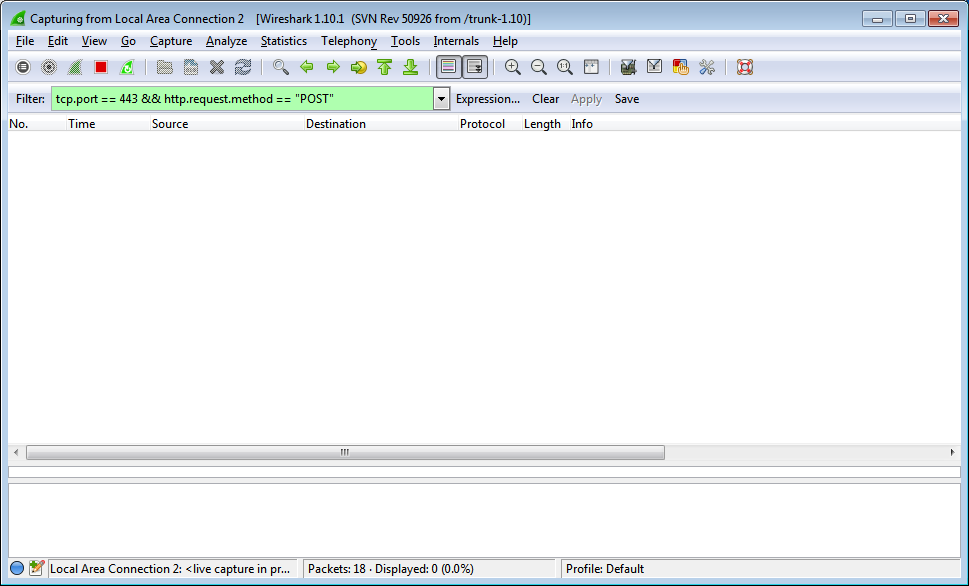
Task: Open the Capture menu
Action: click(171, 41)
